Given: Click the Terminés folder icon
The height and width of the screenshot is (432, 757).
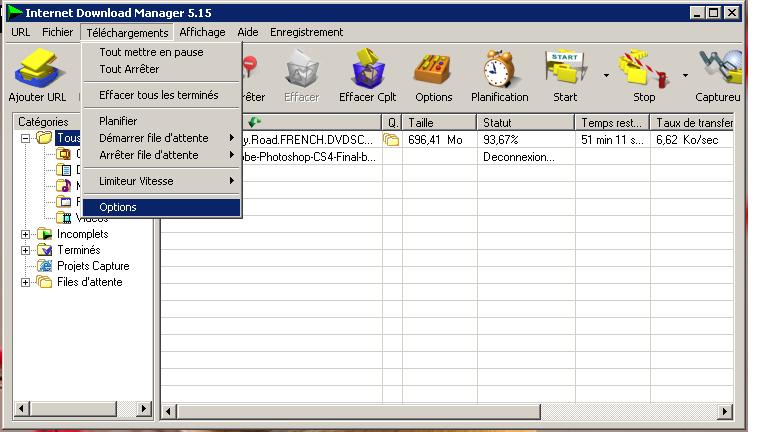Looking at the screenshot, I should click(44, 250).
